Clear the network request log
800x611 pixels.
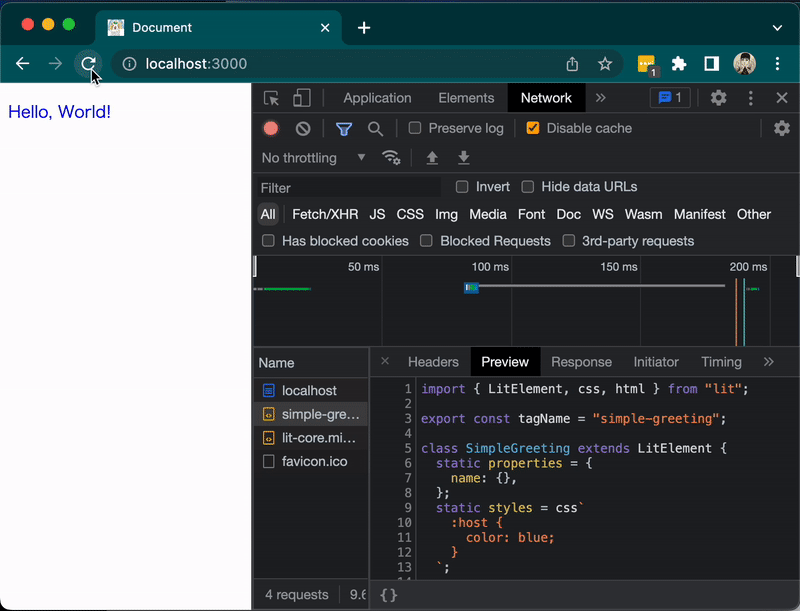pos(302,128)
